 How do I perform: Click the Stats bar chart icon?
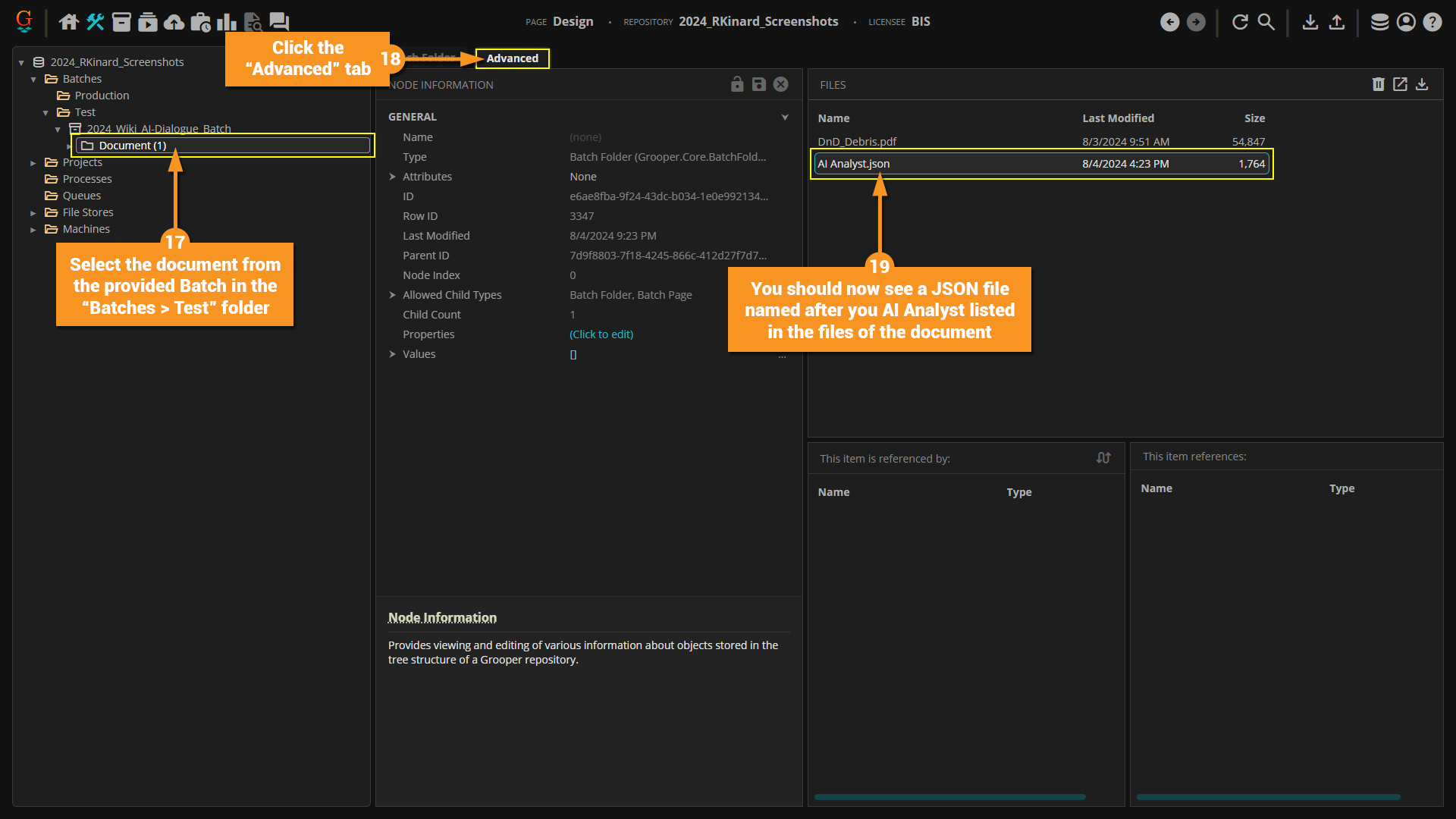tap(226, 22)
